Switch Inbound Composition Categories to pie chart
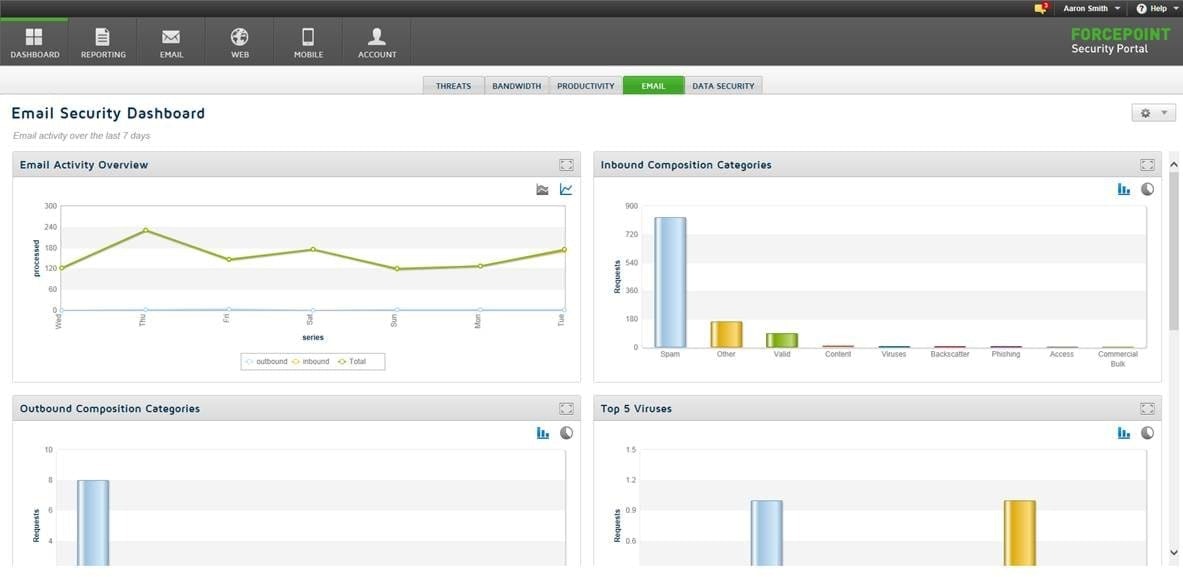1183x577 pixels. (x=1147, y=188)
